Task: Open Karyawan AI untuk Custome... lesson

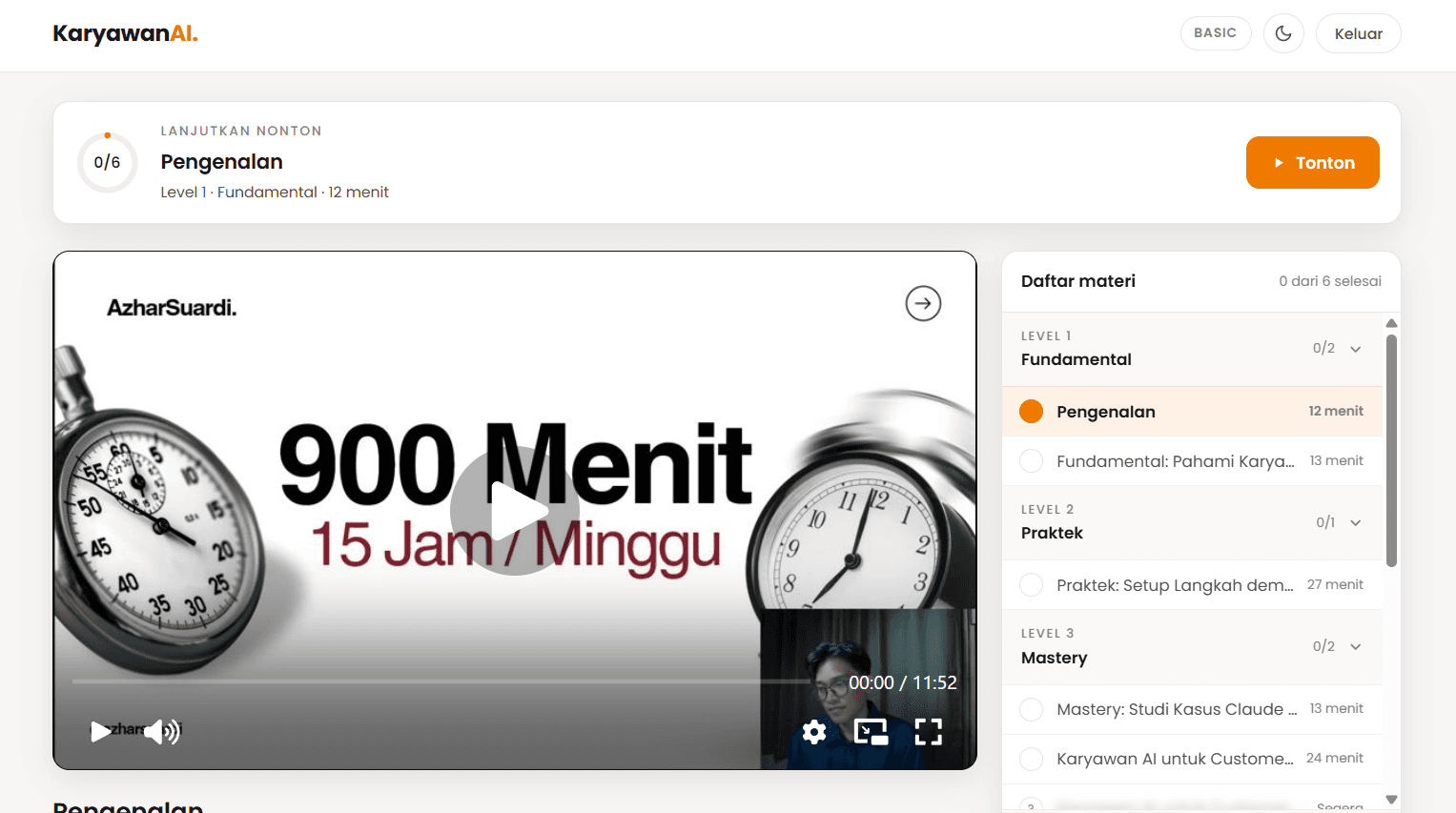Action: [x=1192, y=759]
